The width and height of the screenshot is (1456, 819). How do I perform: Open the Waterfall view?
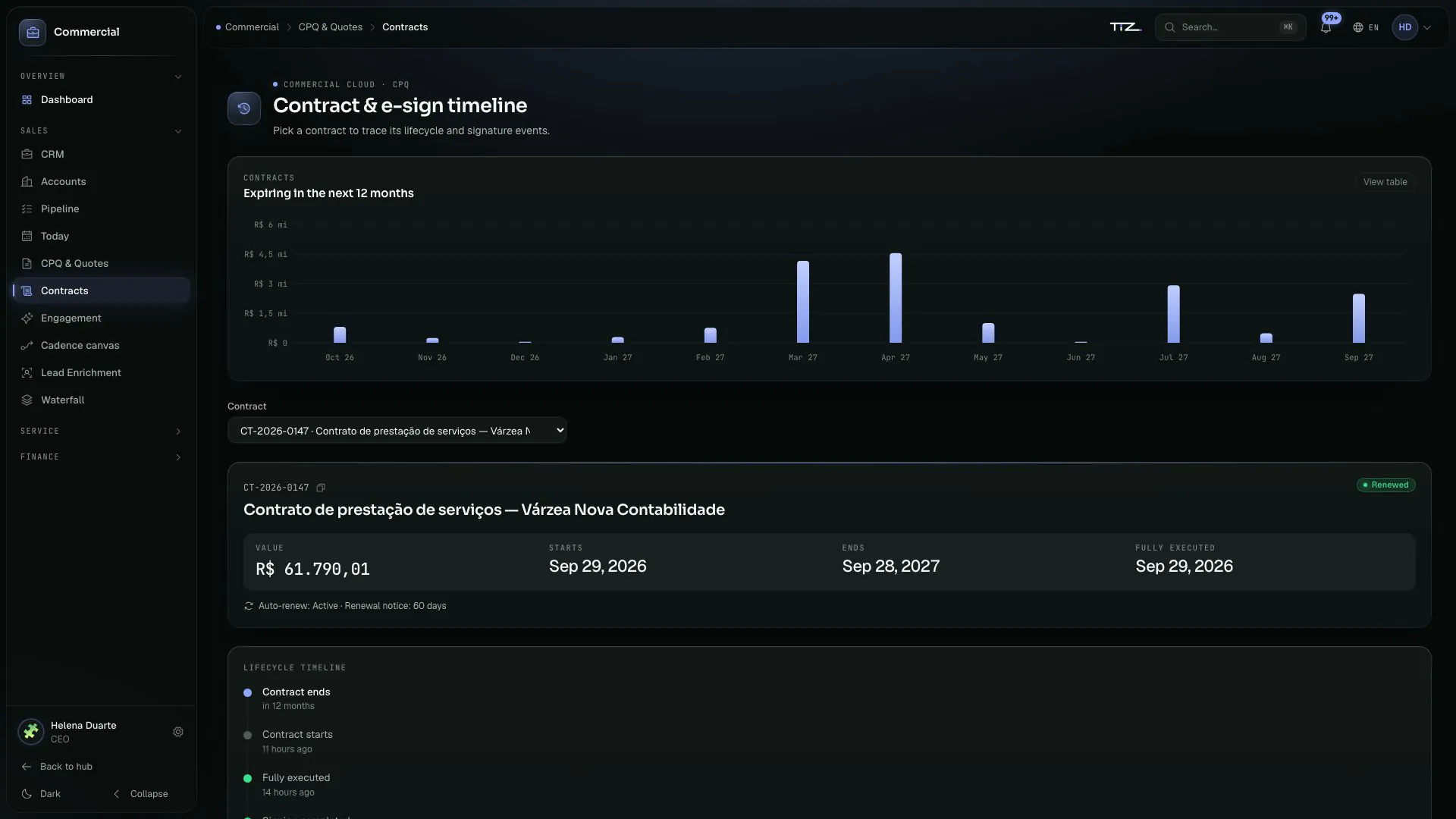coord(101,400)
